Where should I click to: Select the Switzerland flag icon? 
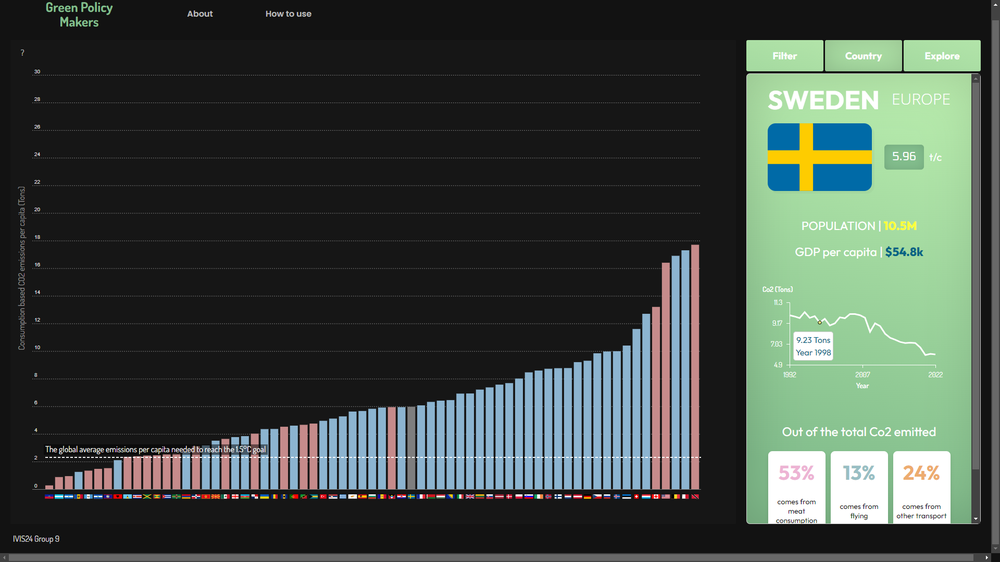tap(636, 496)
